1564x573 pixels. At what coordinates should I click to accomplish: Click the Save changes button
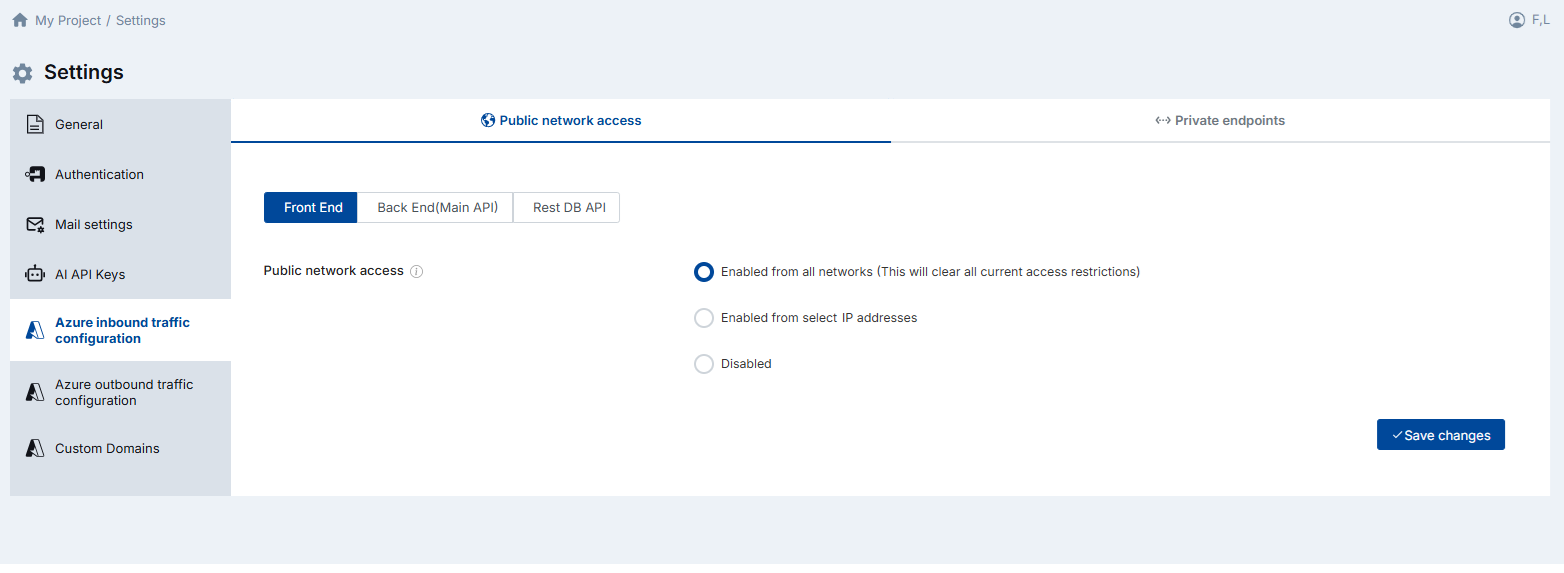coord(1441,435)
